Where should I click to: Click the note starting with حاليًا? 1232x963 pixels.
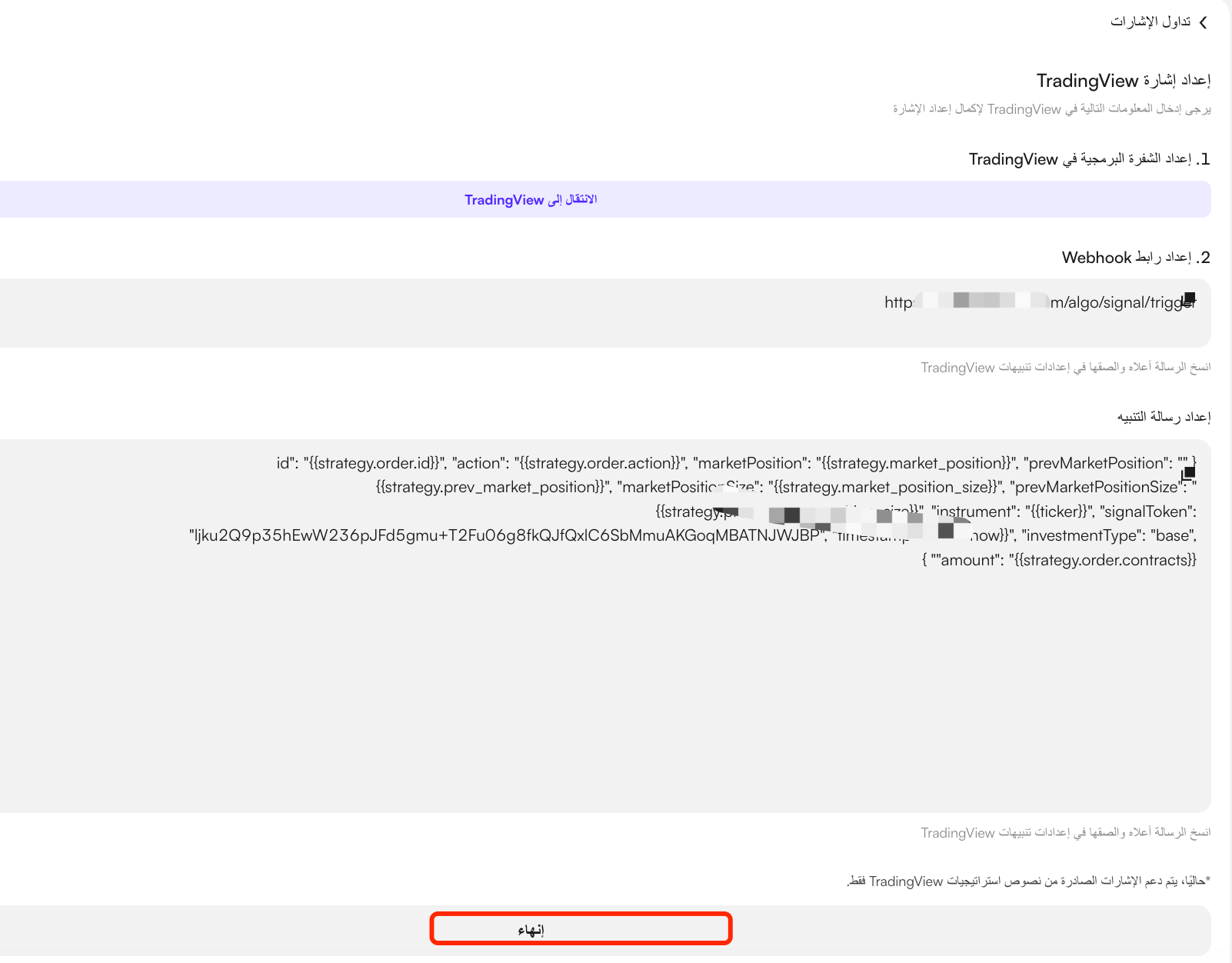click(1029, 881)
